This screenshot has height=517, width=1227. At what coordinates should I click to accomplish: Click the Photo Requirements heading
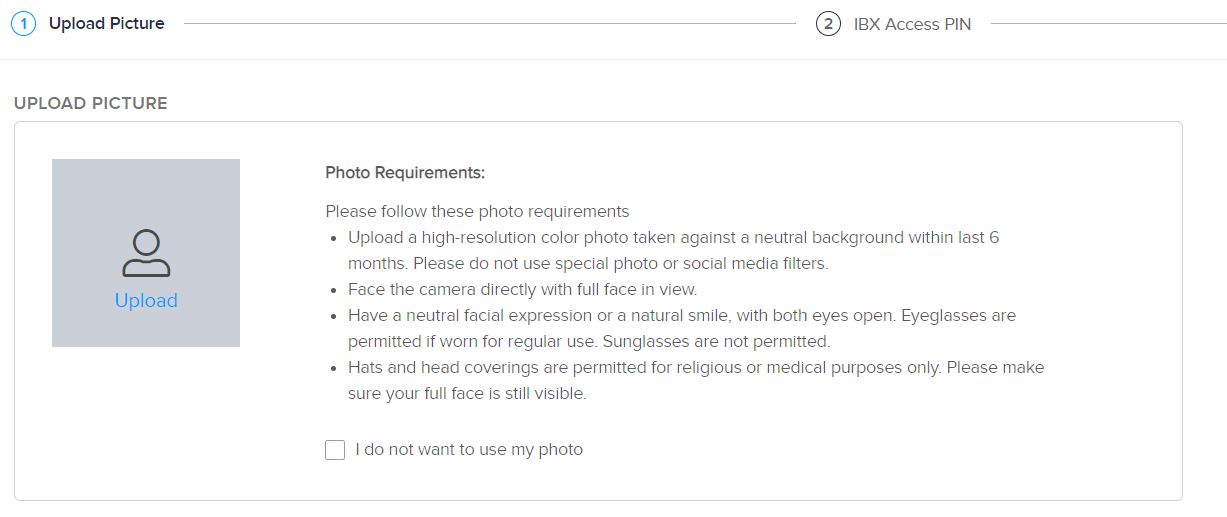[405, 173]
